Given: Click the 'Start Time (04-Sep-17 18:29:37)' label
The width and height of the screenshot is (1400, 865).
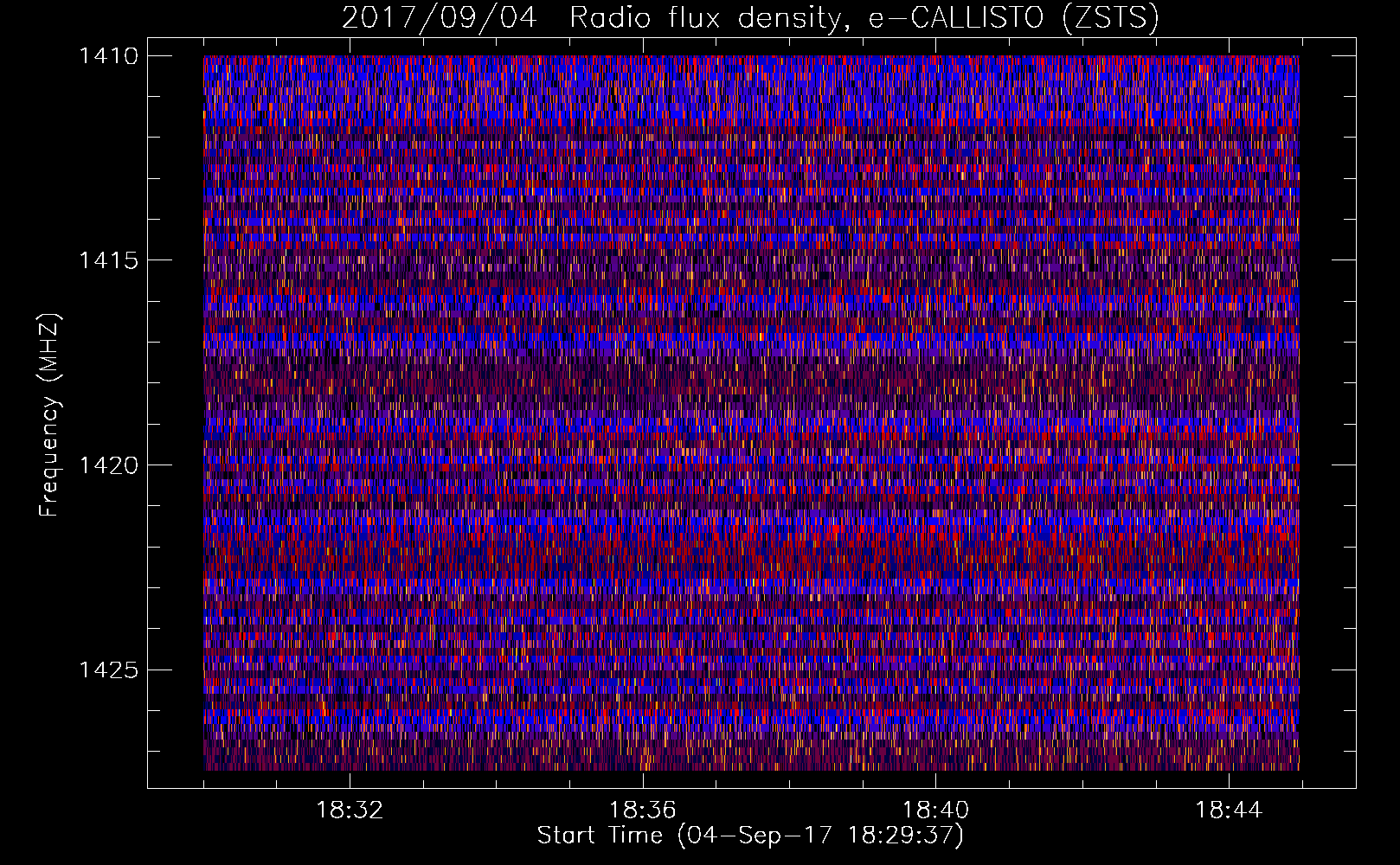Looking at the screenshot, I should (750, 836).
